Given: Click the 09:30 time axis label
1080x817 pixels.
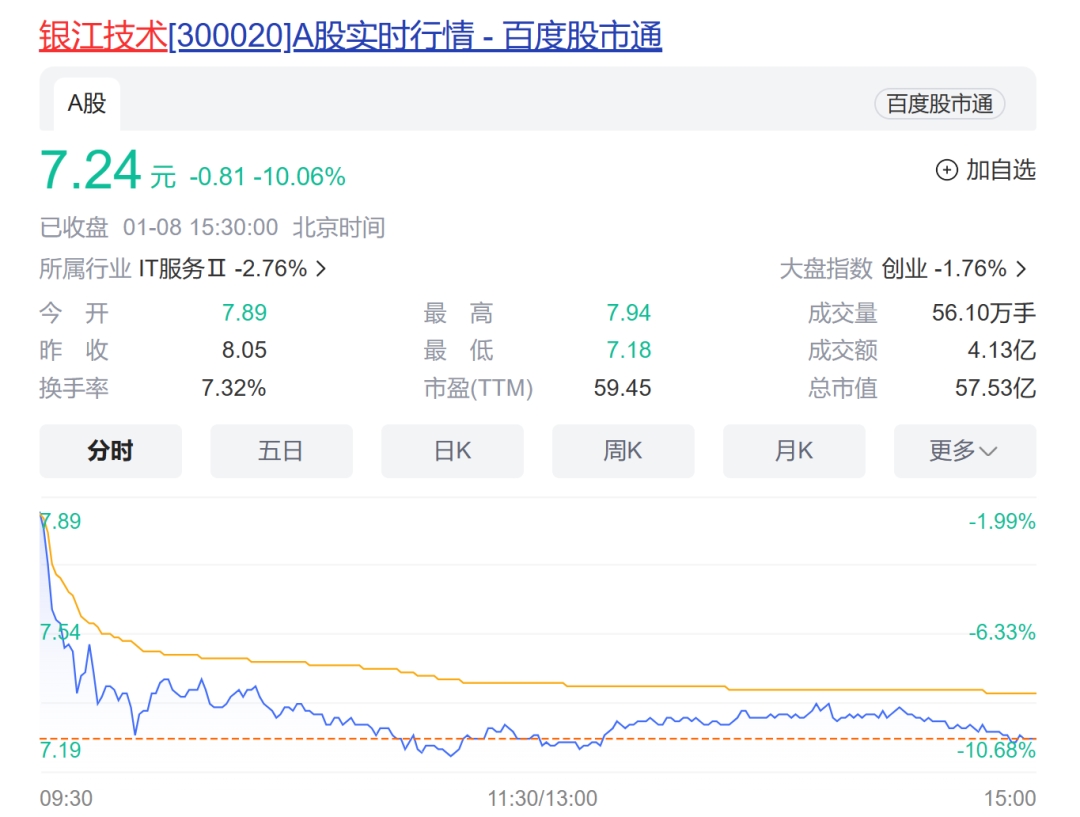Looking at the screenshot, I should click(x=66, y=798).
